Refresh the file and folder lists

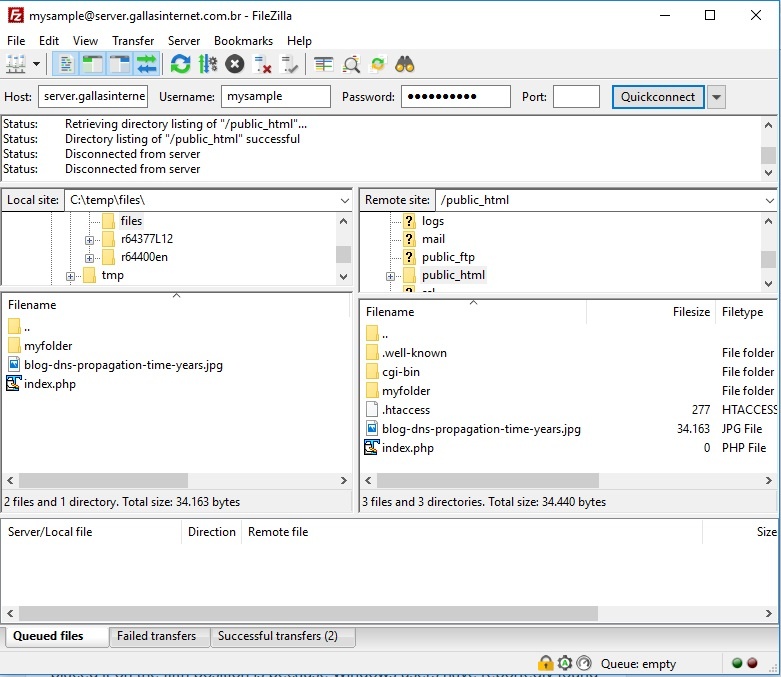(180, 64)
